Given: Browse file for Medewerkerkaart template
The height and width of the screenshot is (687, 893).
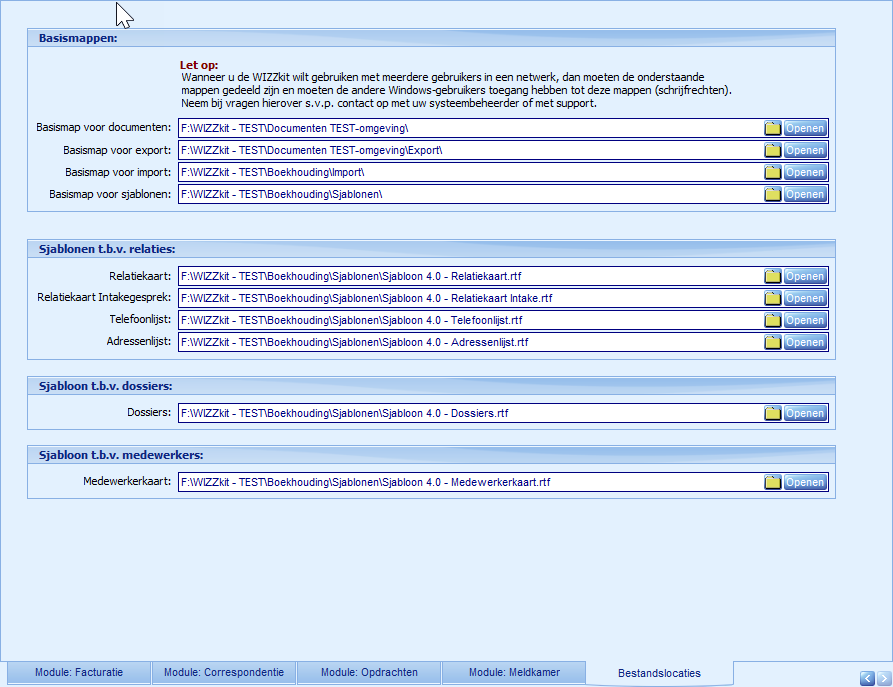Looking at the screenshot, I should click(x=772, y=482).
